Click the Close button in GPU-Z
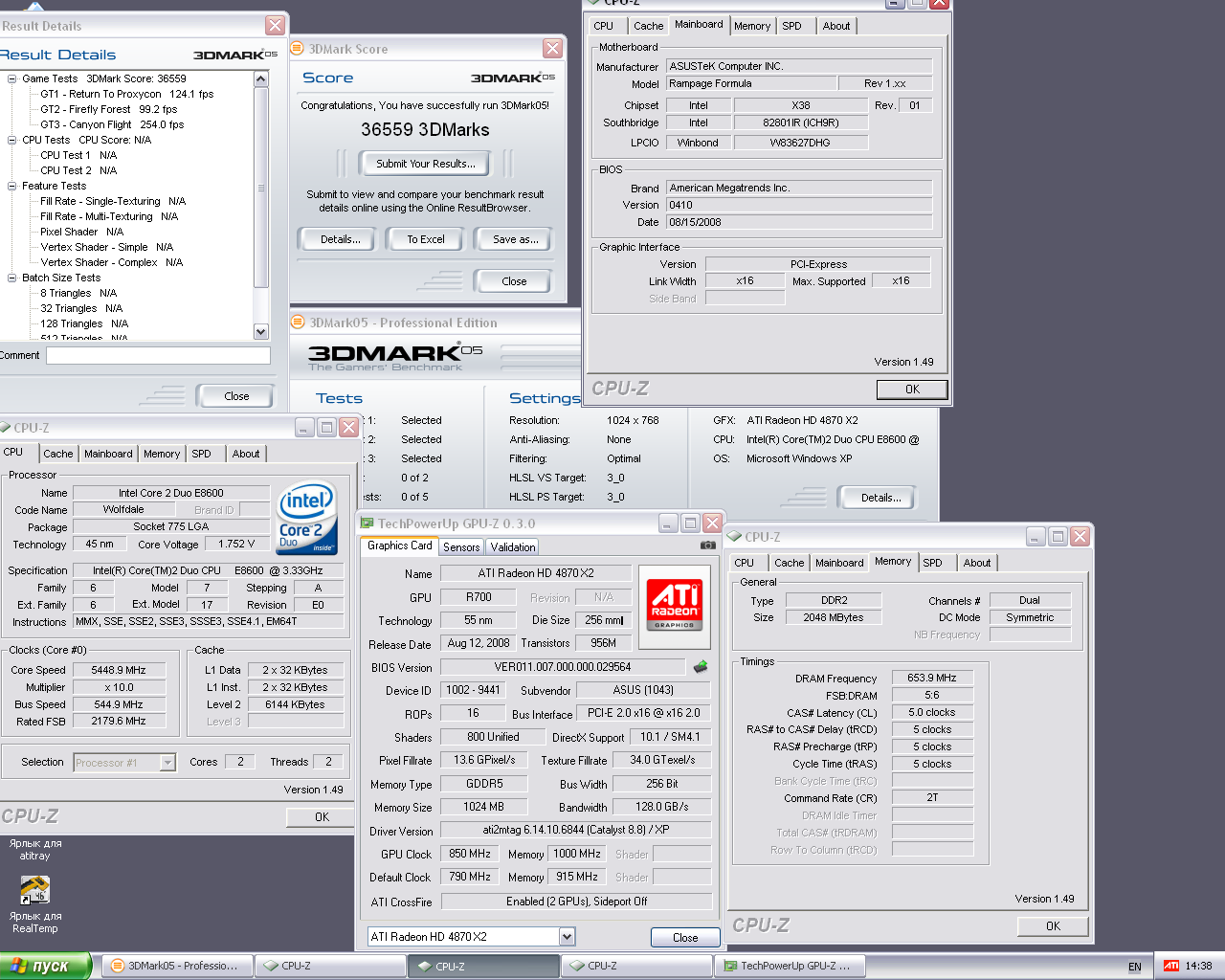The width and height of the screenshot is (1225, 980). tap(685, 938)
